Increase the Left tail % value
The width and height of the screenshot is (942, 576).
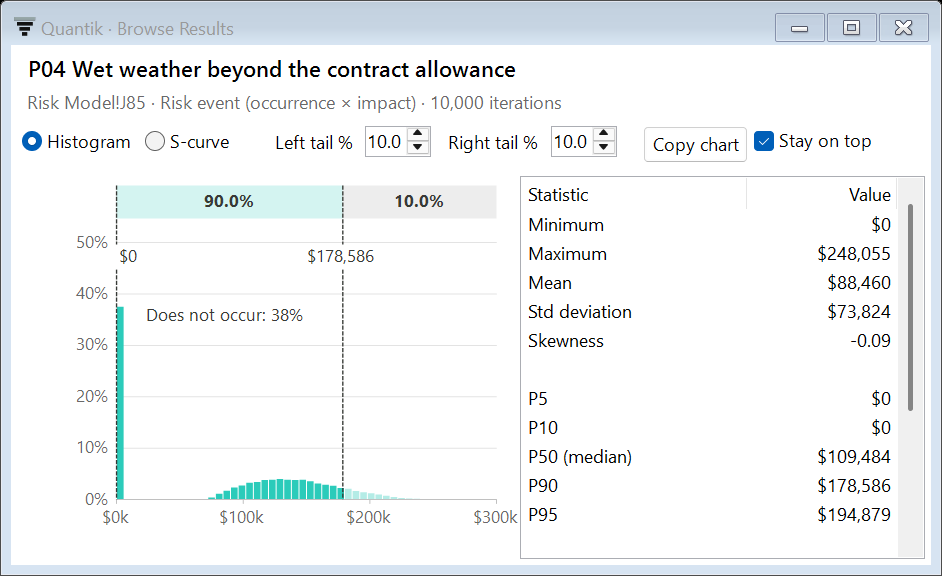418,134
